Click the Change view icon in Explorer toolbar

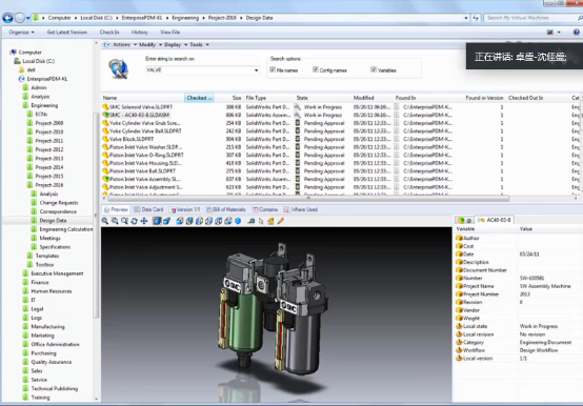(550, 32)
